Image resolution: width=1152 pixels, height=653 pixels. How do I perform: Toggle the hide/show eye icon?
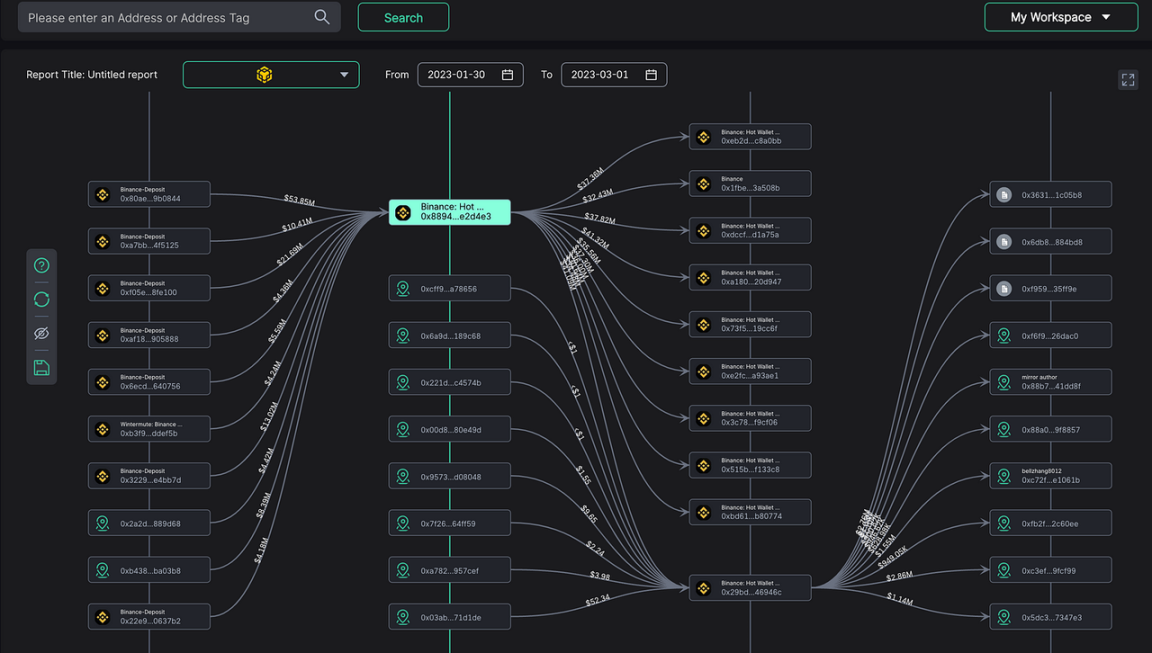pyautogui.click(x=41, y=334)
